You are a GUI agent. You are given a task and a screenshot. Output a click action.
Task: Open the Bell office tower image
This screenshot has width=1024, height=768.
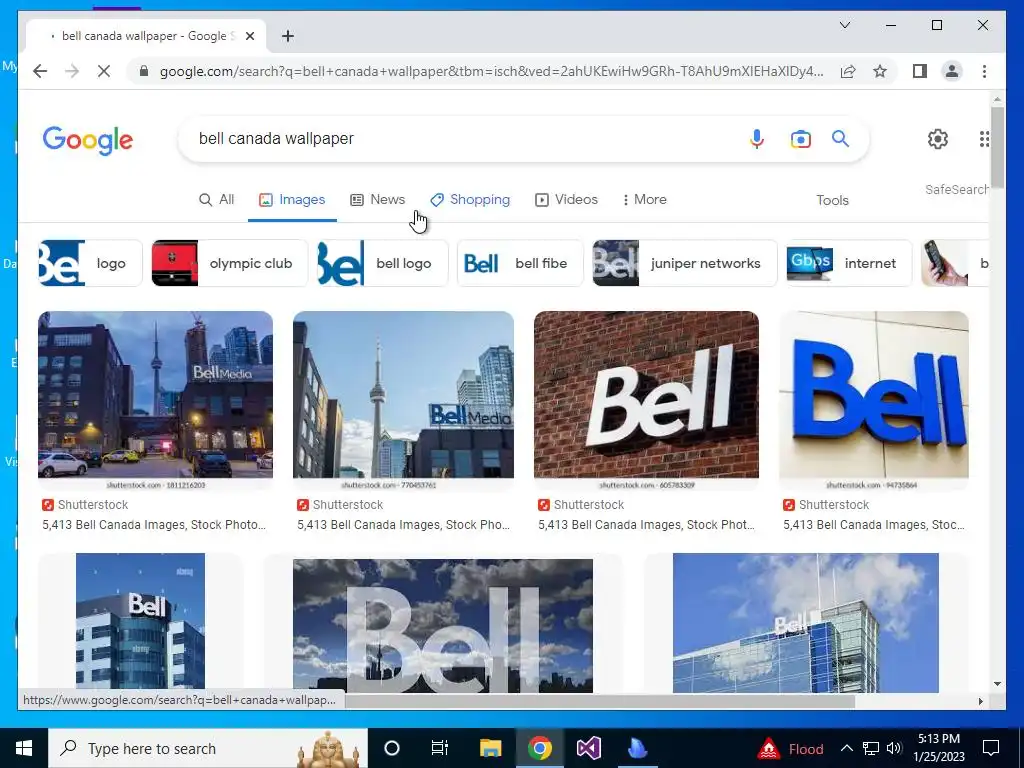(x=140, y=622)
